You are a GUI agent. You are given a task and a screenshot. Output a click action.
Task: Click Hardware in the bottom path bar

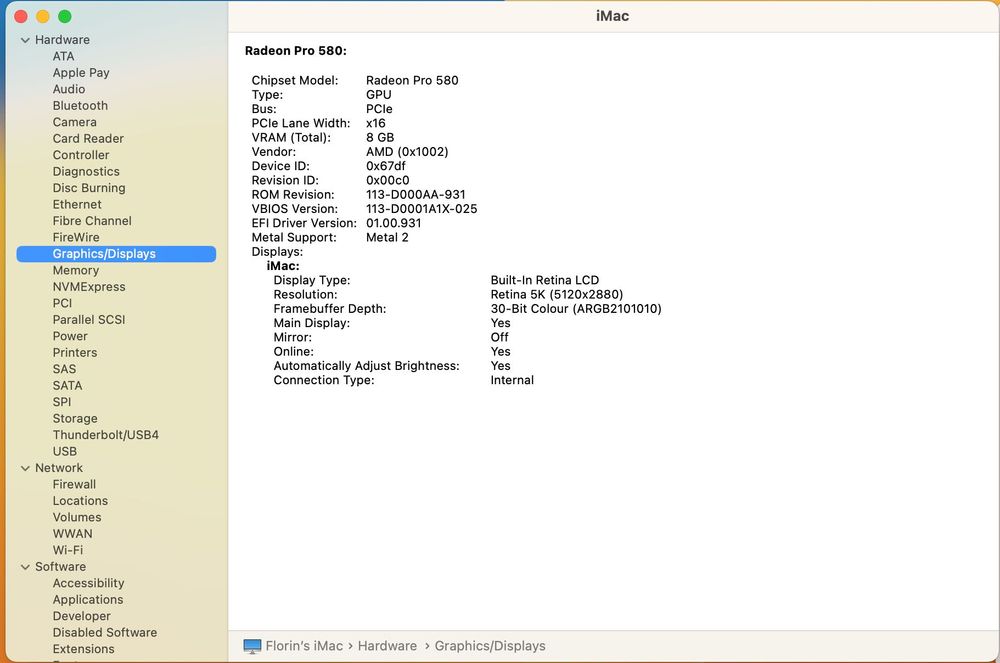point(387,646)
